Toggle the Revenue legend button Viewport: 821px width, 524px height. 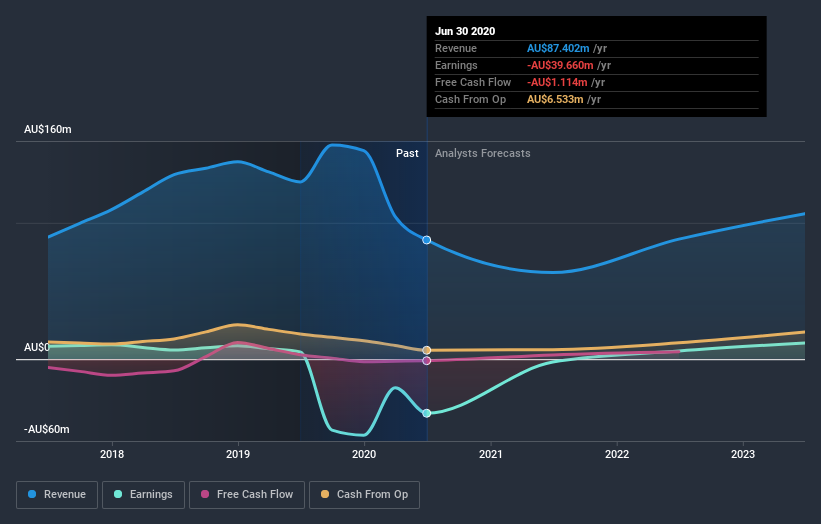pyautogui.click(x=57, y=495)
